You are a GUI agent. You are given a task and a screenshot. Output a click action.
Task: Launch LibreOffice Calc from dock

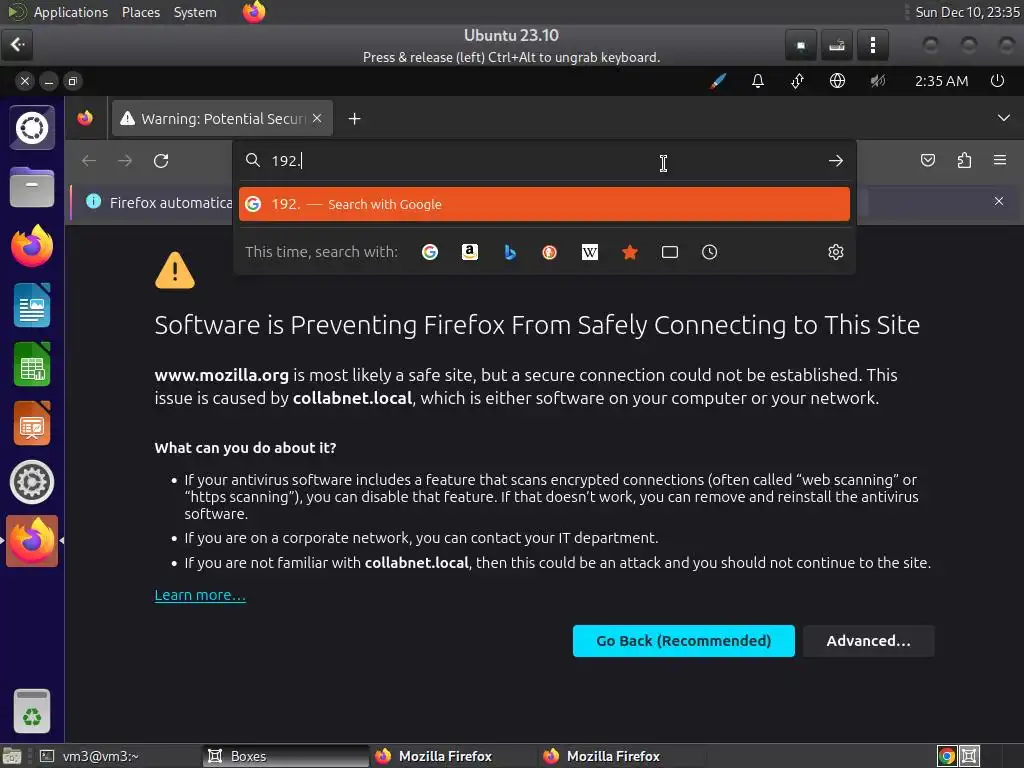[32, 364]
